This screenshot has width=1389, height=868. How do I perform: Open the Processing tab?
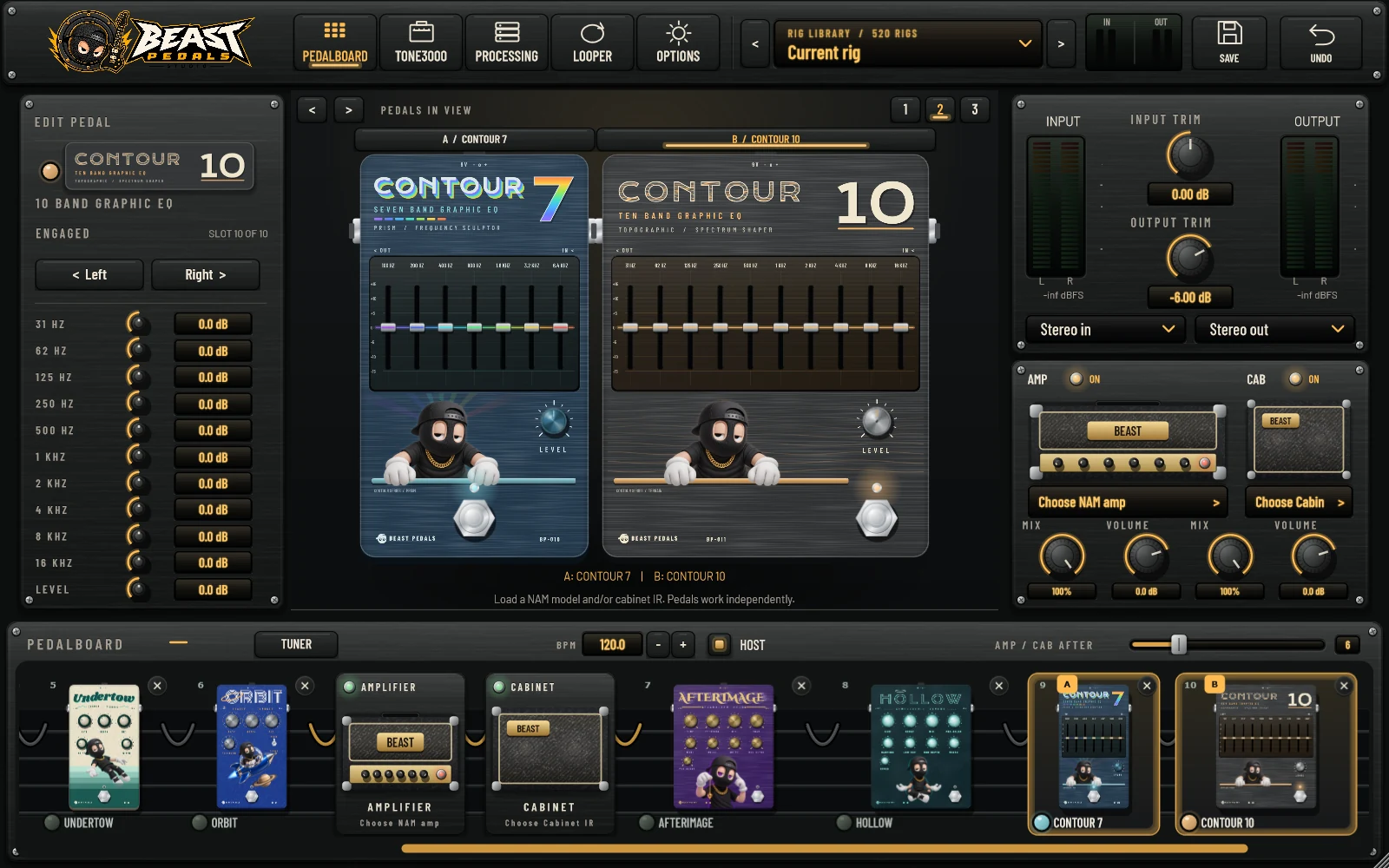[x=506, y=43]
